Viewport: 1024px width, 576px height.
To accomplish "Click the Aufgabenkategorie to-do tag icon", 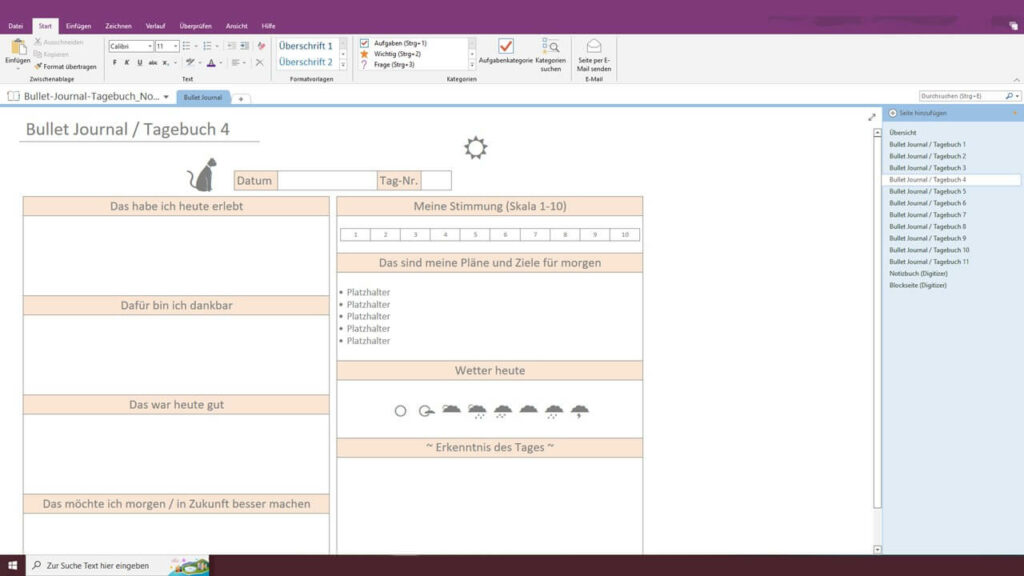I will (506, 46).
